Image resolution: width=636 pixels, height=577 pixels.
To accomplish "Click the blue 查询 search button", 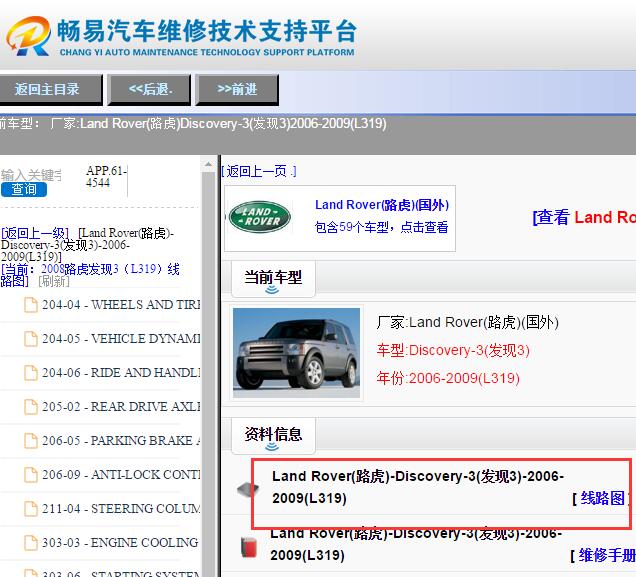I will [24, 189].
